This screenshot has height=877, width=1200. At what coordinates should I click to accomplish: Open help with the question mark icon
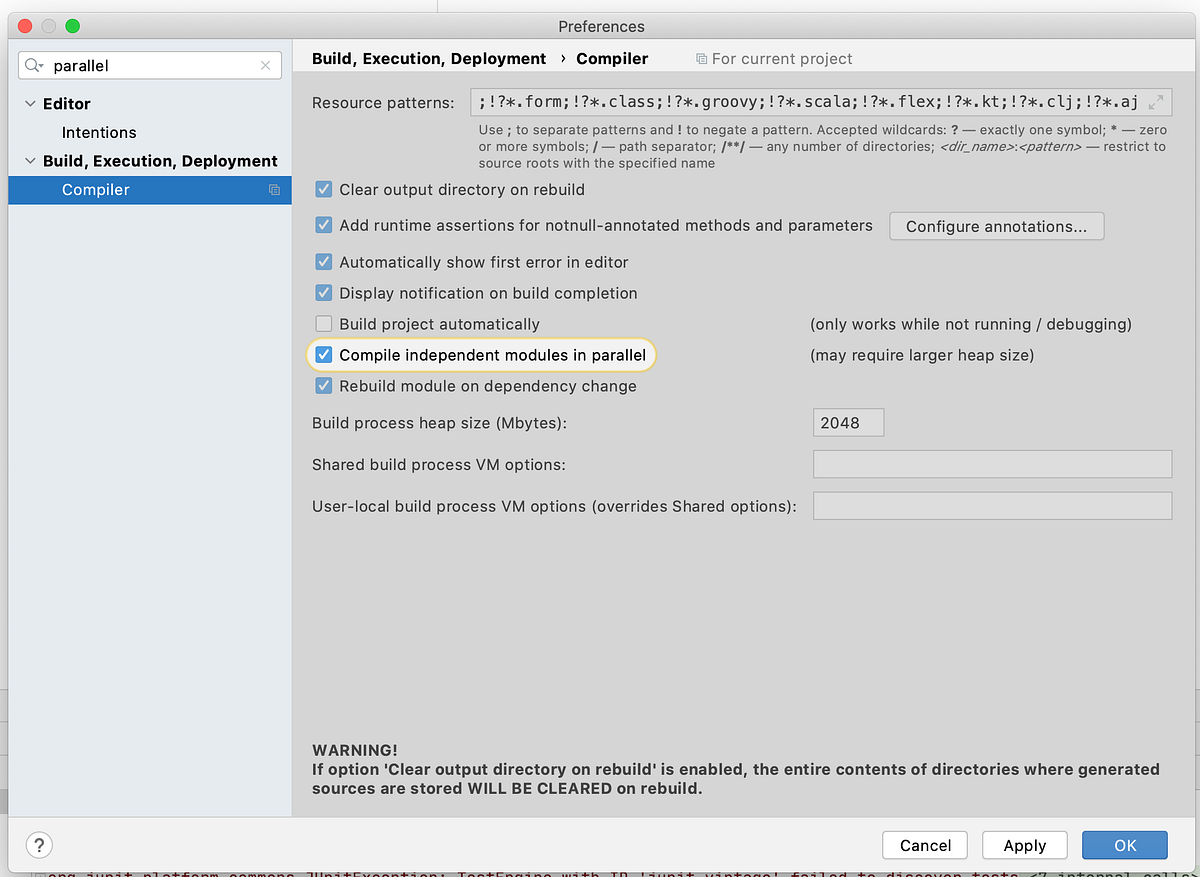click(38, 844)
